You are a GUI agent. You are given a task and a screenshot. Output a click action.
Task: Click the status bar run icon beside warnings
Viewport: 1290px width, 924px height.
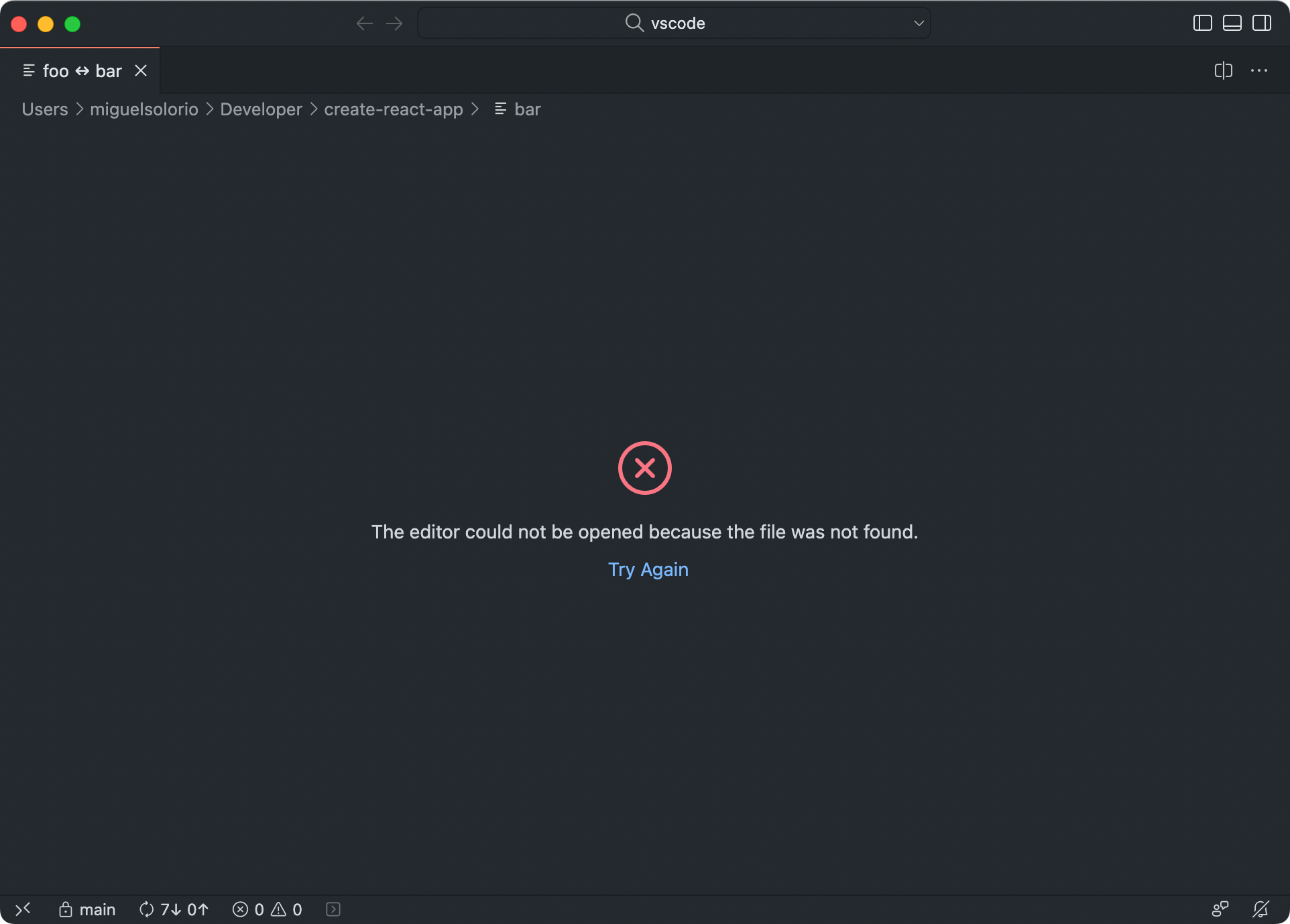coord(333,909)
